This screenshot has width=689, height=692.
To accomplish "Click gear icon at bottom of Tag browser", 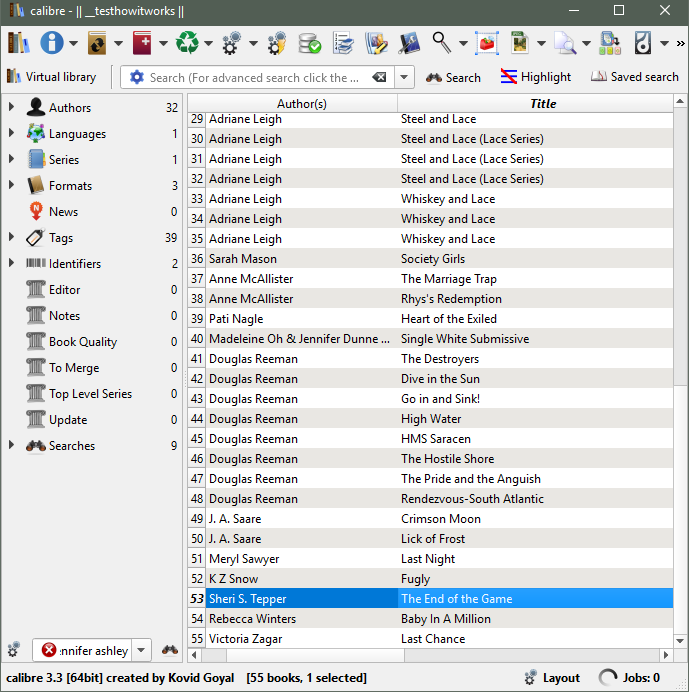I will [13, 650].
